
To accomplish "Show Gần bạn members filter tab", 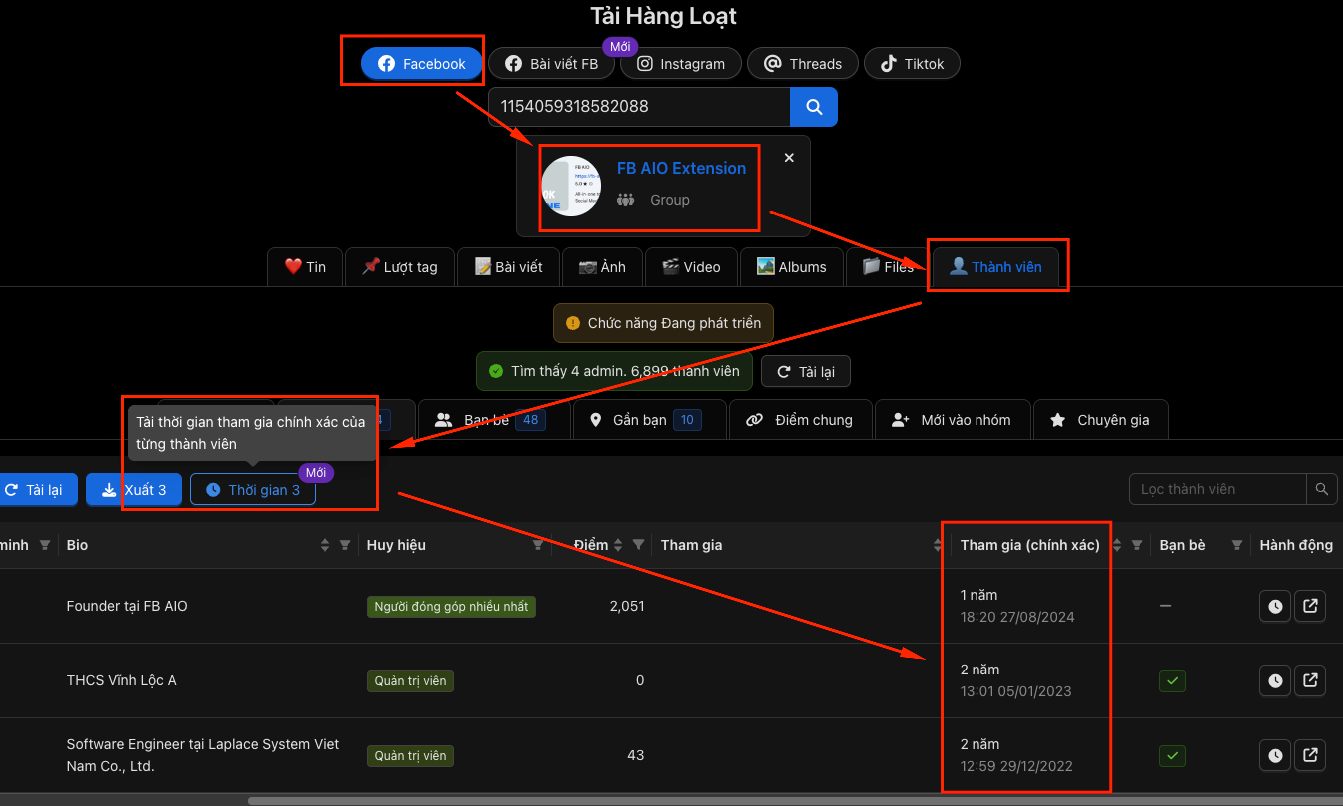I will (x=650, y=420).
